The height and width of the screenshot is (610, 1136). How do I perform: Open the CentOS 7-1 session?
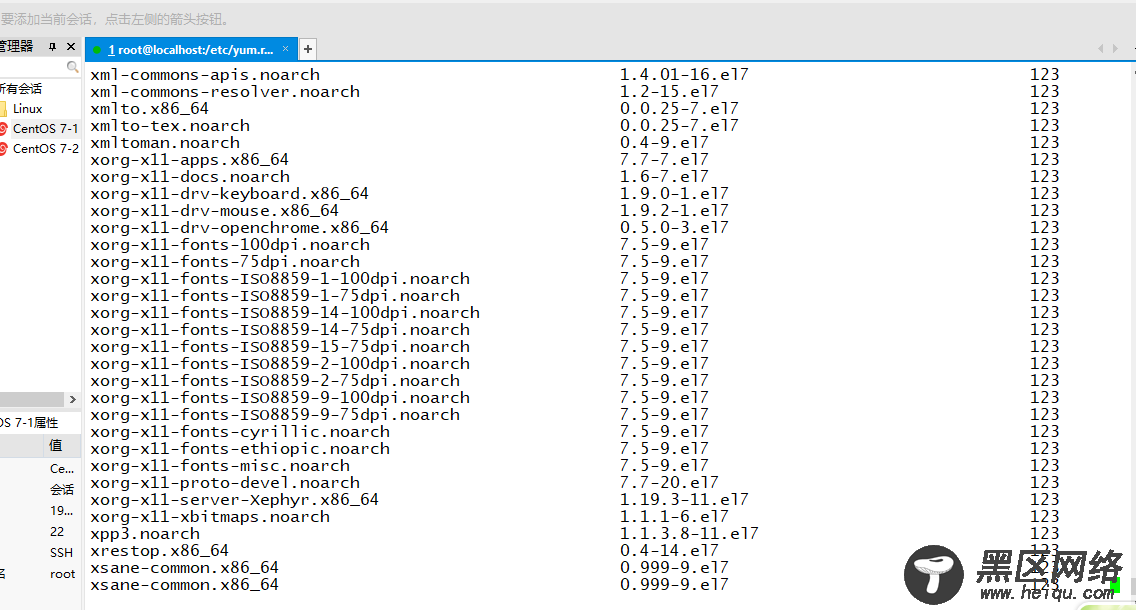click(45, 128)
